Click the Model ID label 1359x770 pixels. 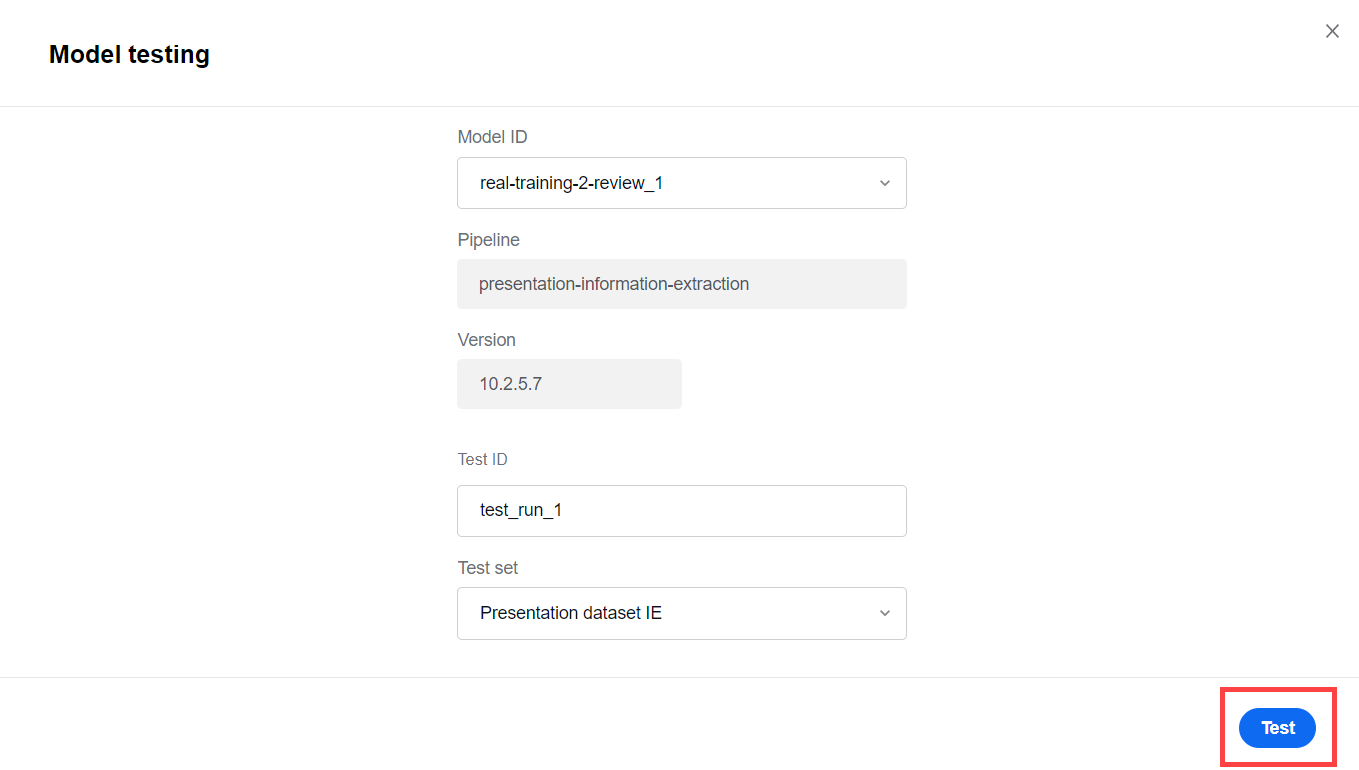click(492, 137)
